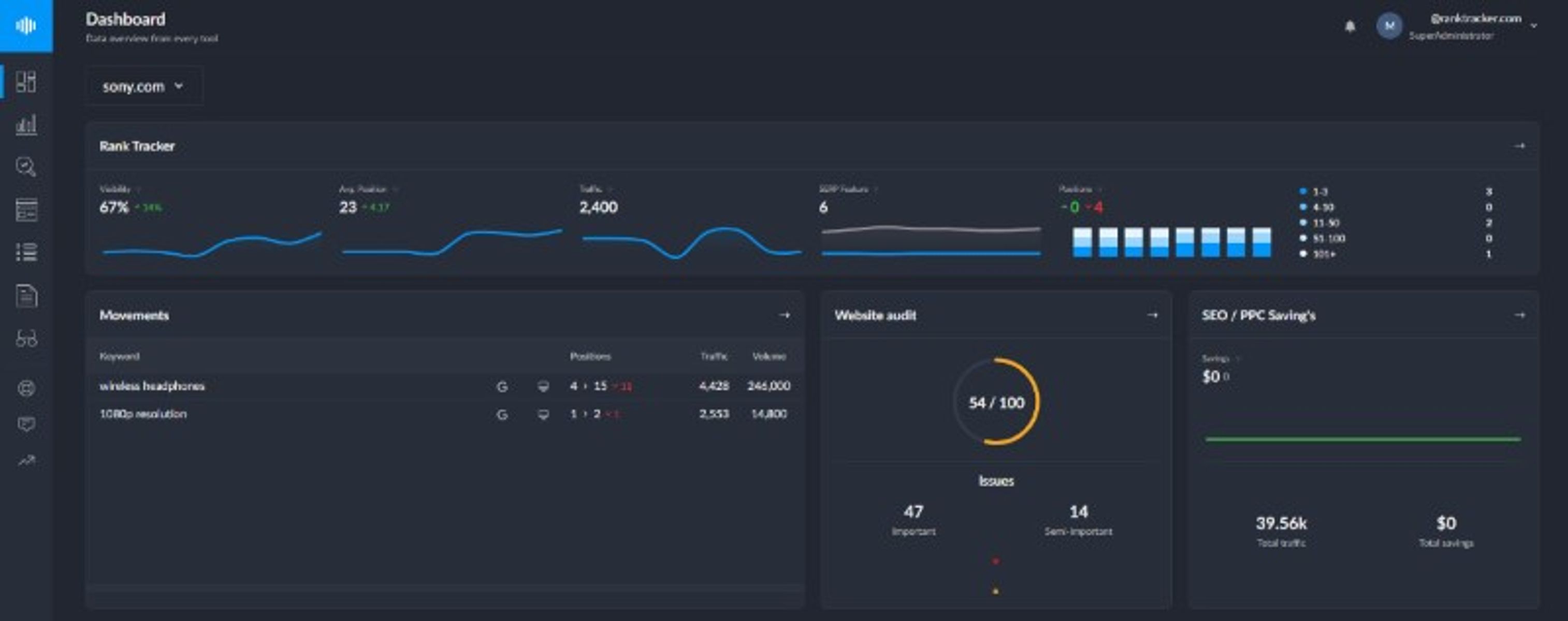Click the Volume column header
Viewport: 1568px width, 621px height.
click(x=770, y=357)
